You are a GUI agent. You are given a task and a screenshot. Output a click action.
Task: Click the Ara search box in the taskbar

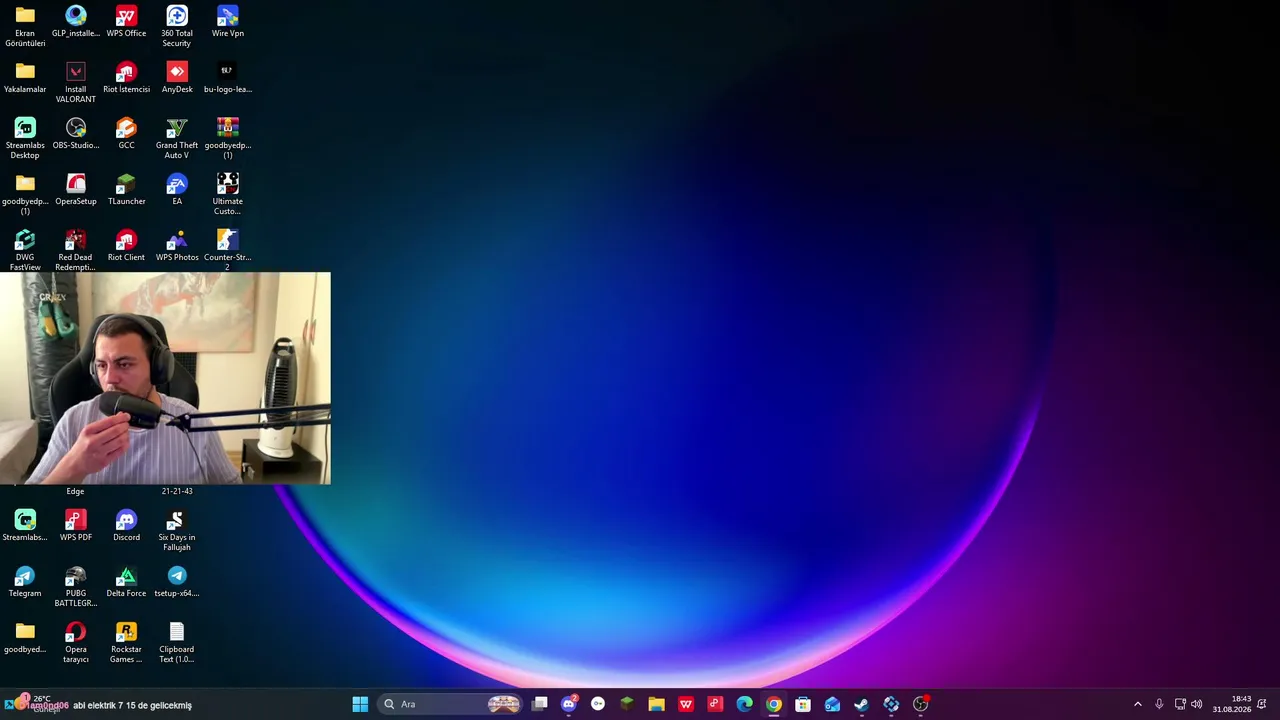click(451, 704)
